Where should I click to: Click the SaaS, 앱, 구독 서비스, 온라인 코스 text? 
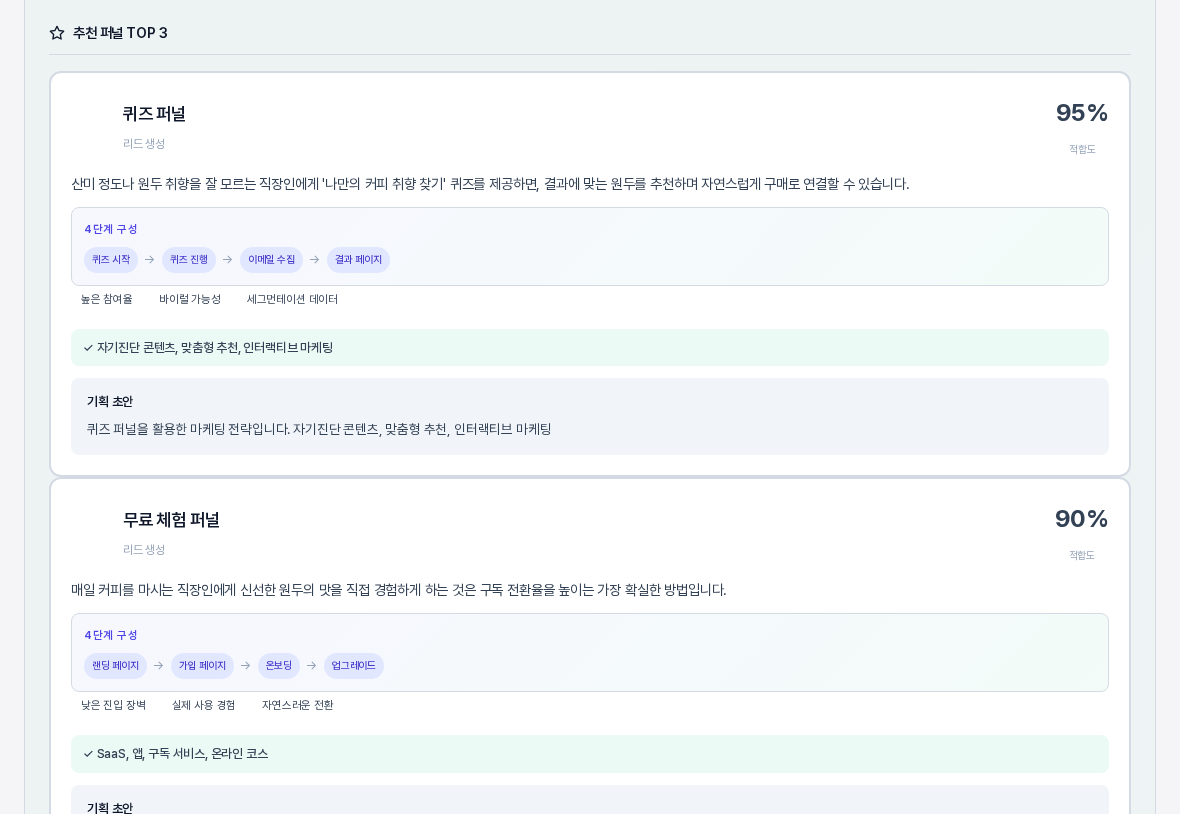183,754
